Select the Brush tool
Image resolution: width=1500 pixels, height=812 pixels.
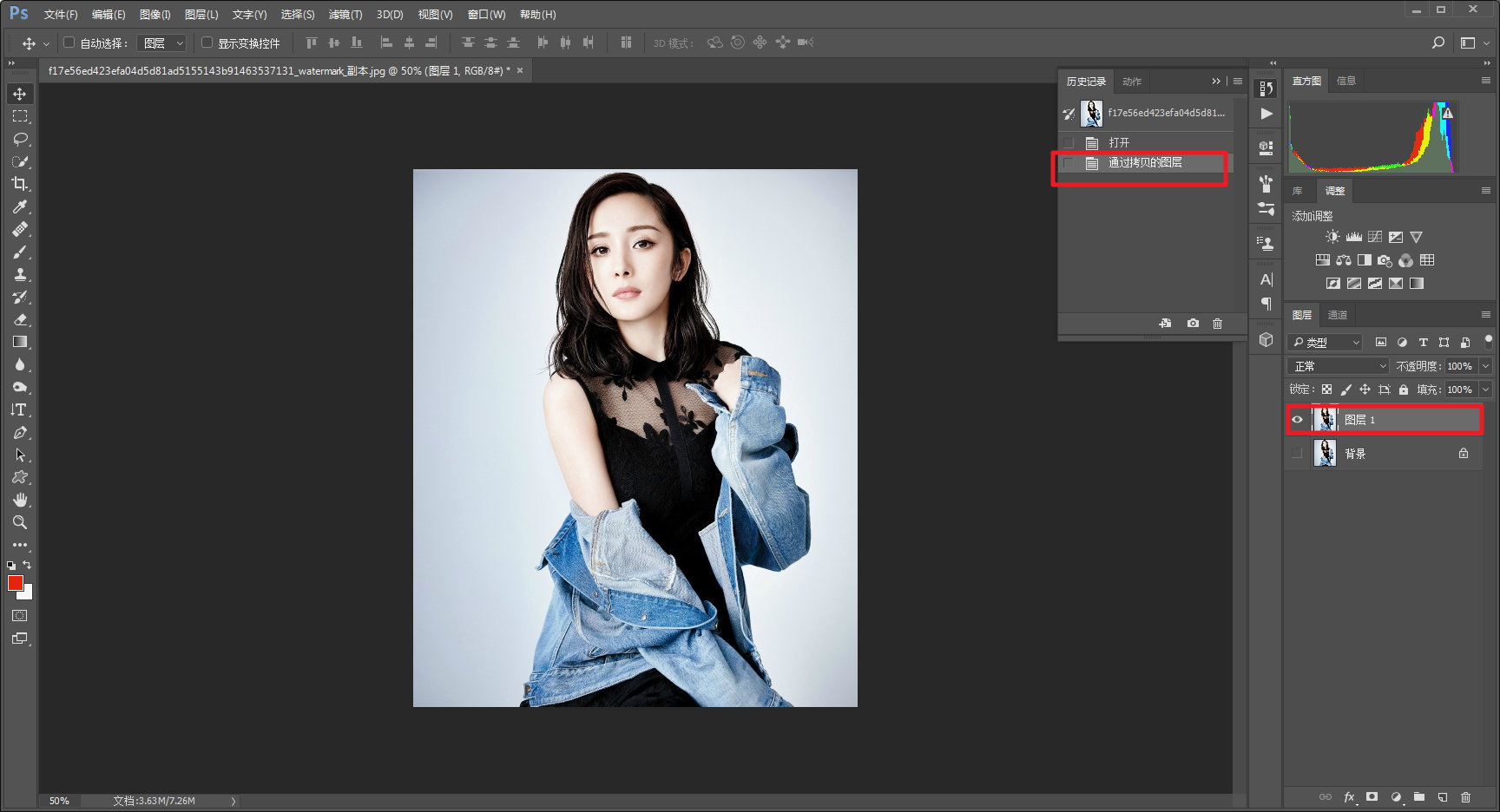point(19,252)
